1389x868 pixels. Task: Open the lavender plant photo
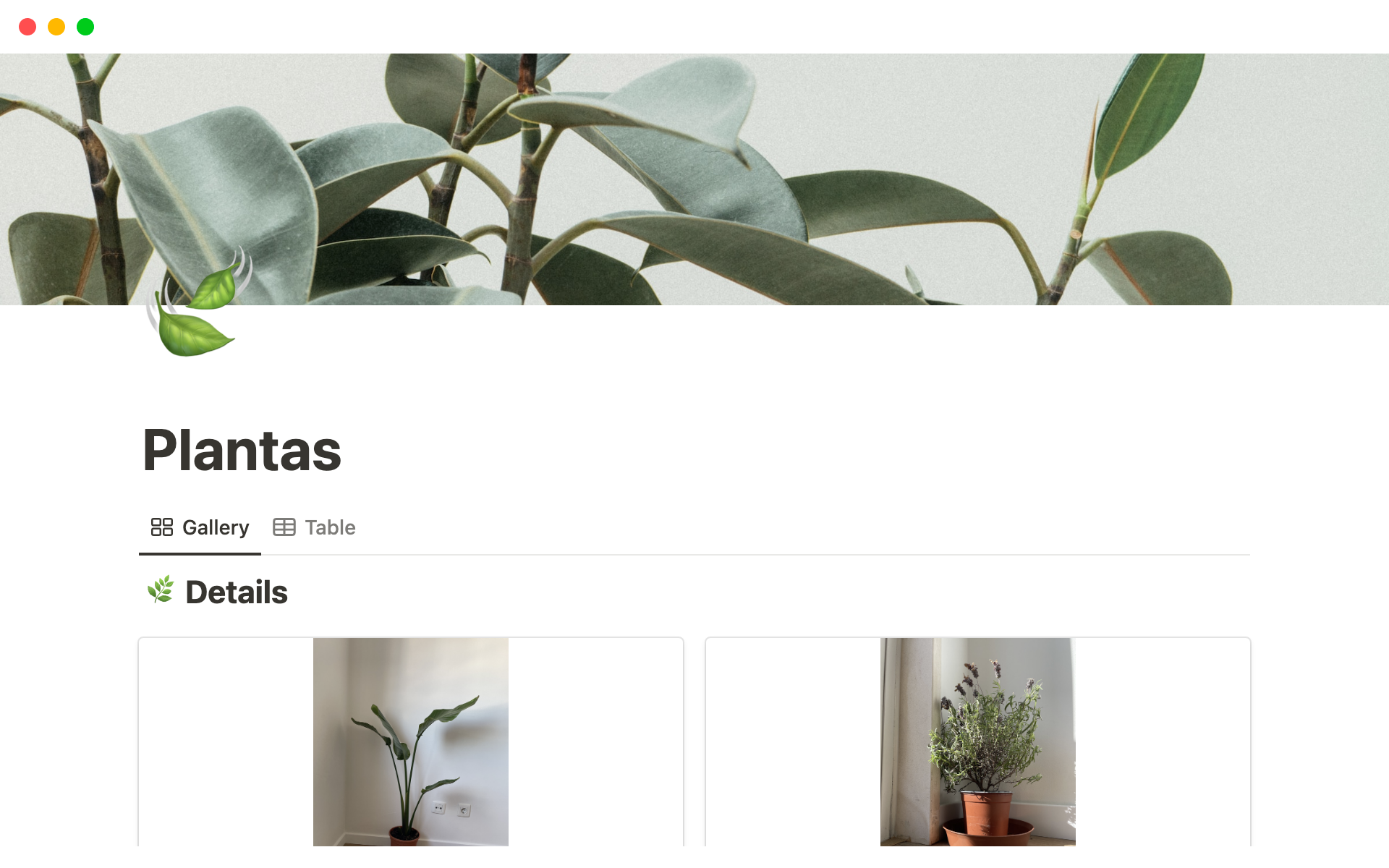[x=978, y=742]
